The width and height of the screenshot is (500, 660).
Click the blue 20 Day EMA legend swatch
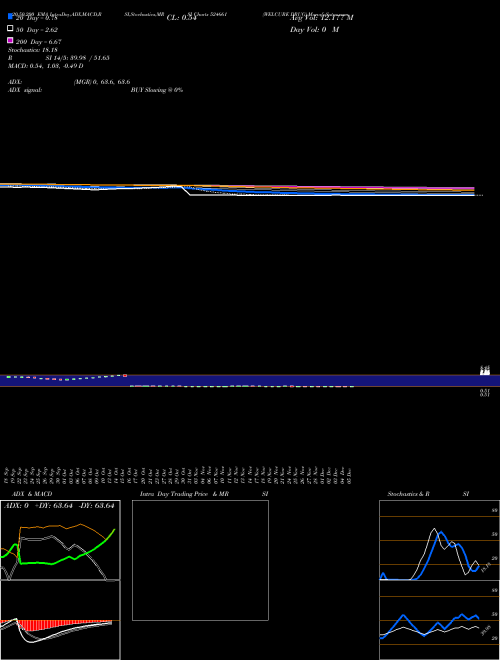click(x=10, y=16)
